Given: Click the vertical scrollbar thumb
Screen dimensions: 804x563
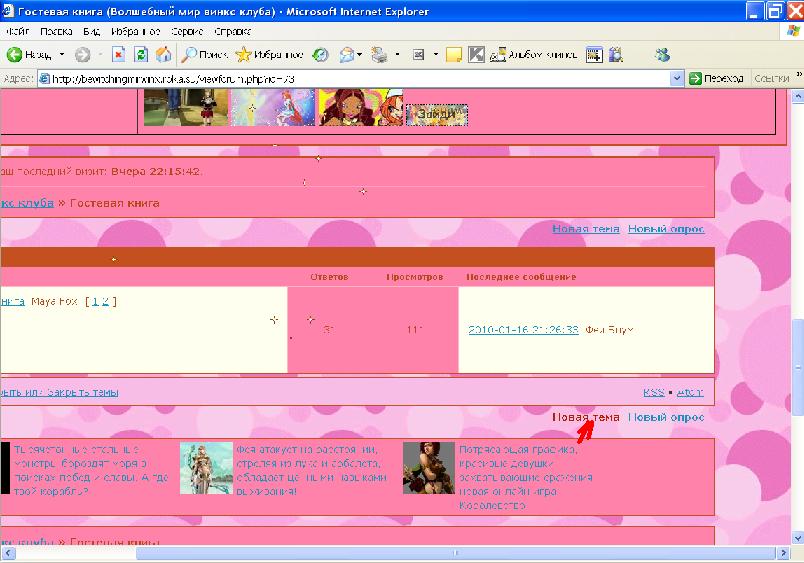Looking at the screenshot, I should [x=797, y=367].
